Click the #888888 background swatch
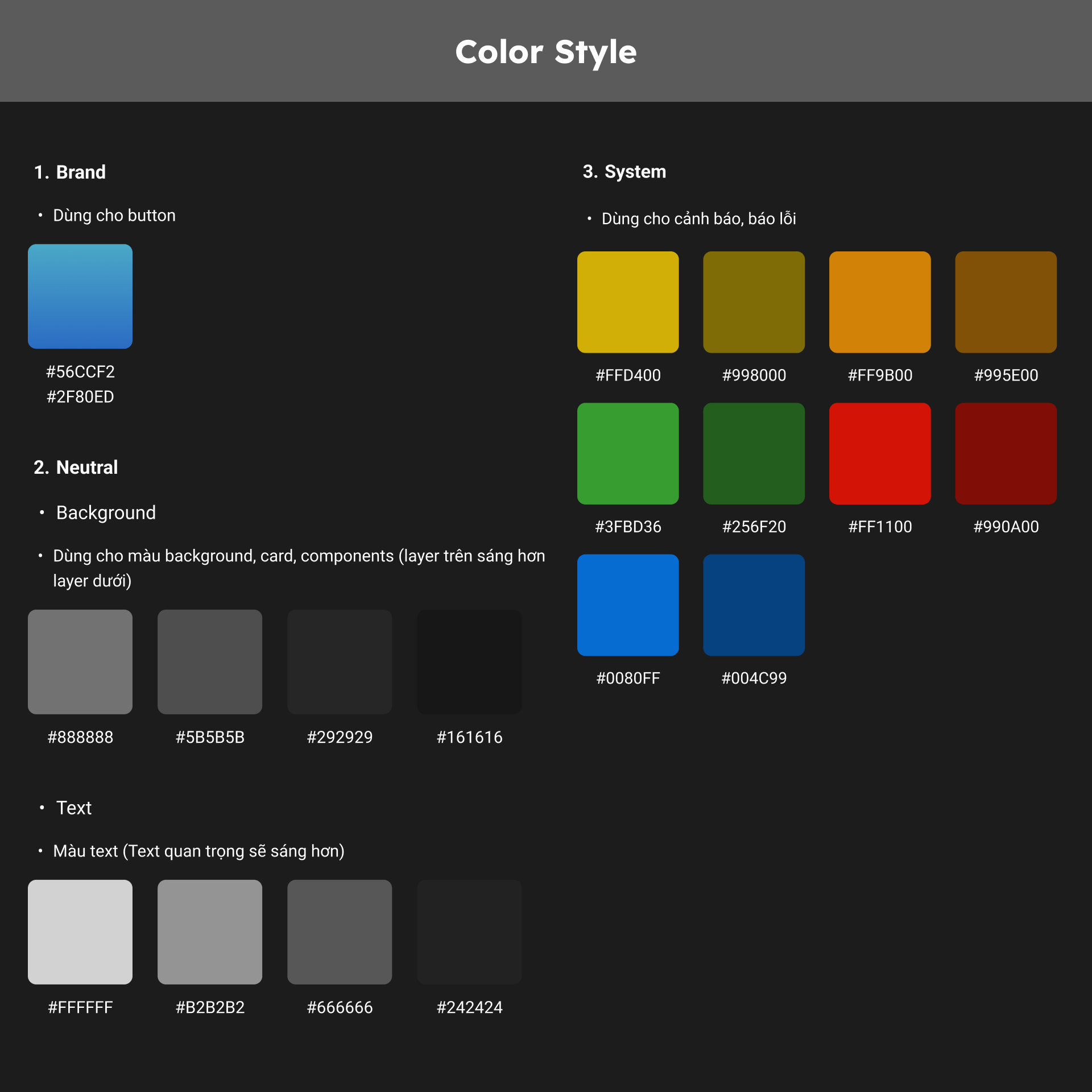 (80, 662)
